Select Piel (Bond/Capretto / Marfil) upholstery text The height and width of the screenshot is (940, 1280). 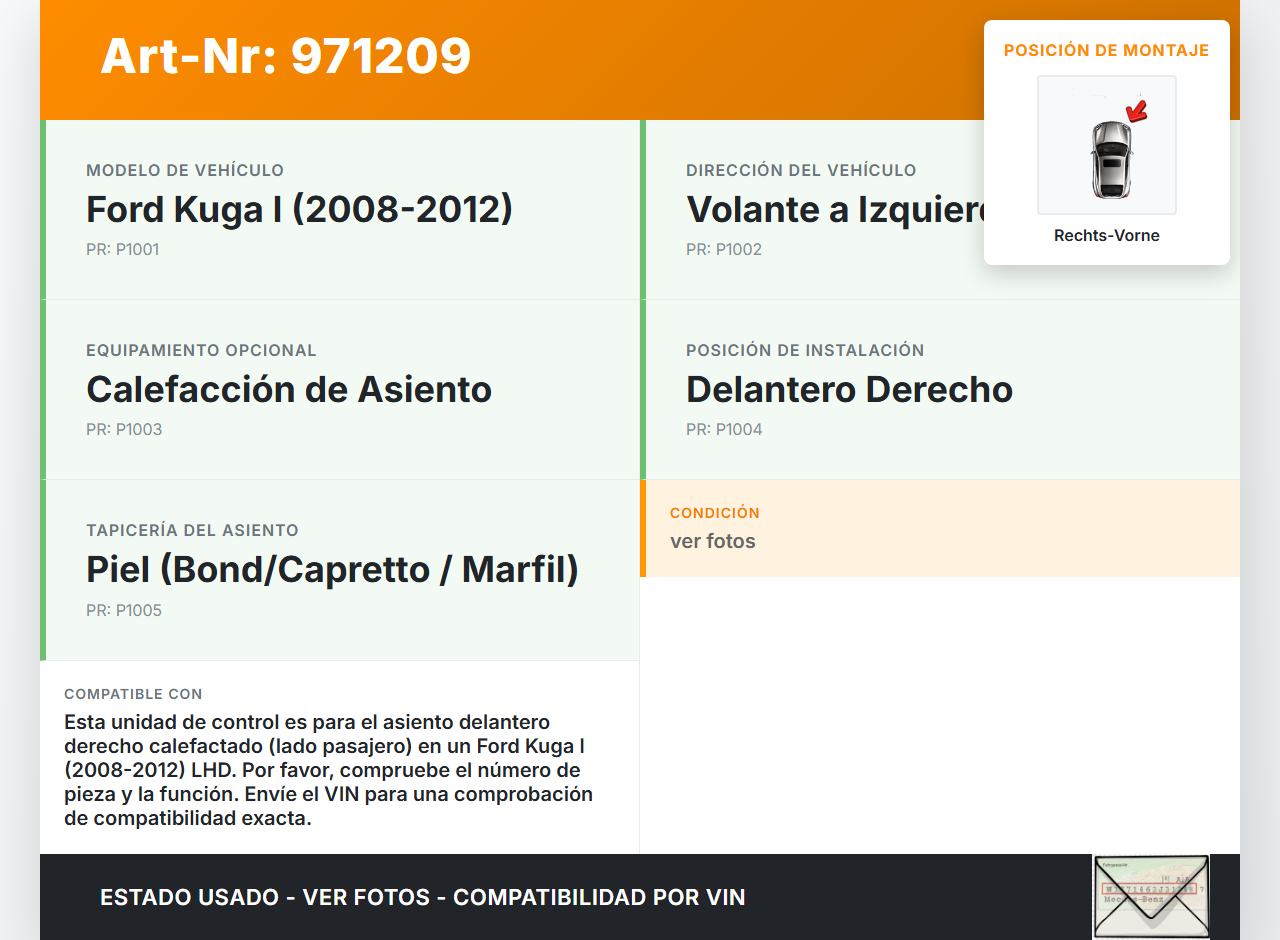click(333, 569)
